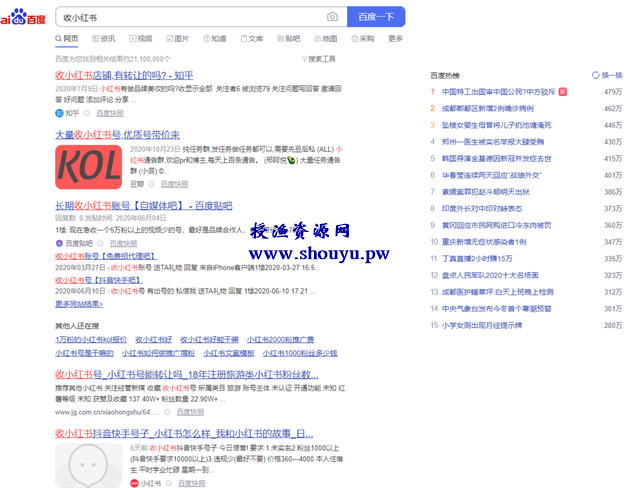Switch to the 图片 tab
The image size is (640, 488).
click(178, 39)
